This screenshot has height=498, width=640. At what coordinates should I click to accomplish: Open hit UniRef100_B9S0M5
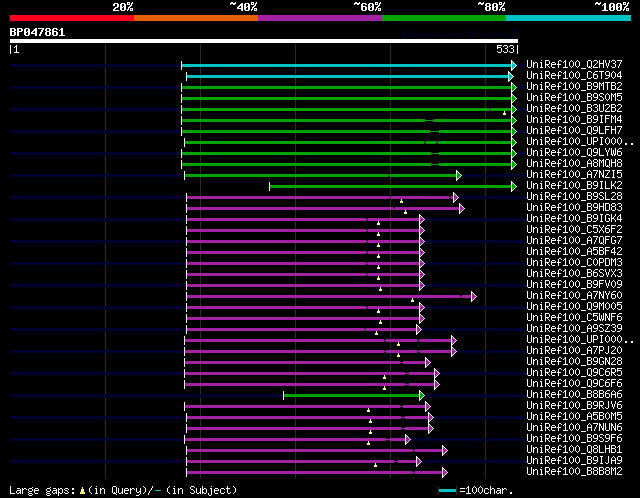[574, 97]
